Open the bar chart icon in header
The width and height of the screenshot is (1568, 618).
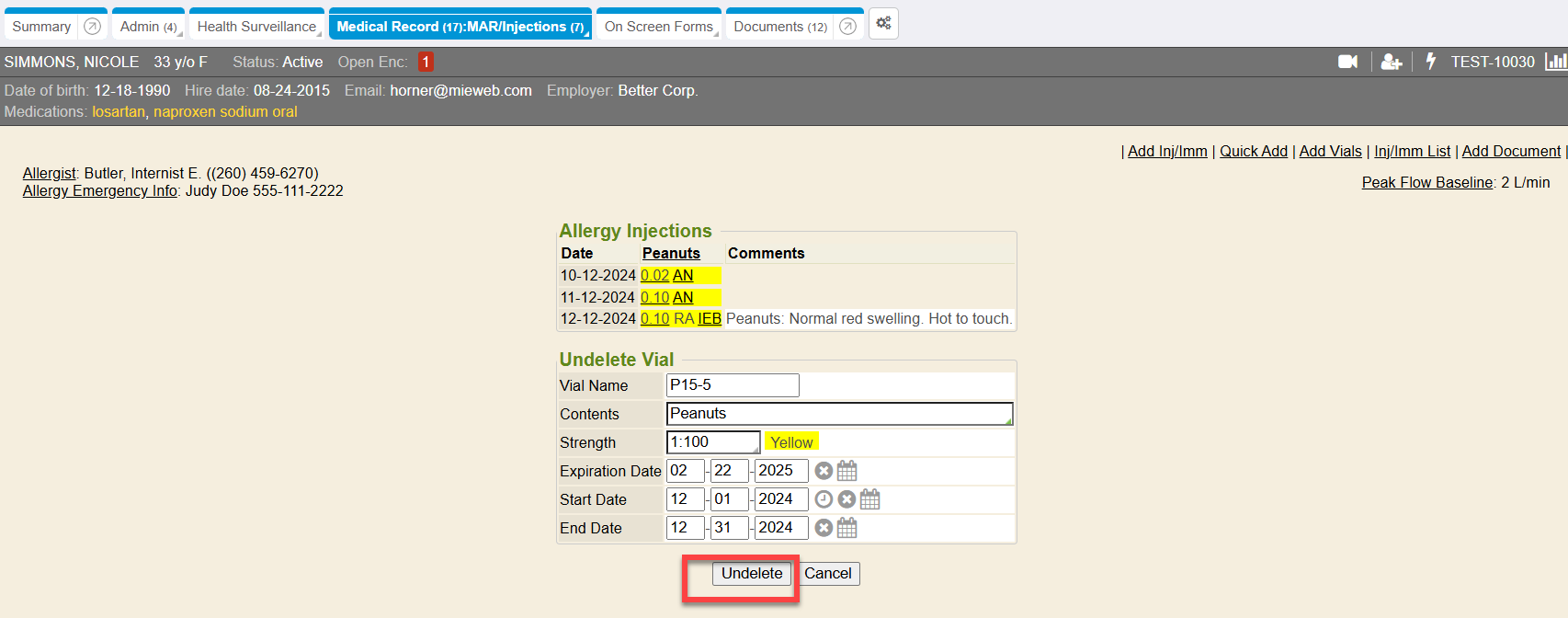1555,62
